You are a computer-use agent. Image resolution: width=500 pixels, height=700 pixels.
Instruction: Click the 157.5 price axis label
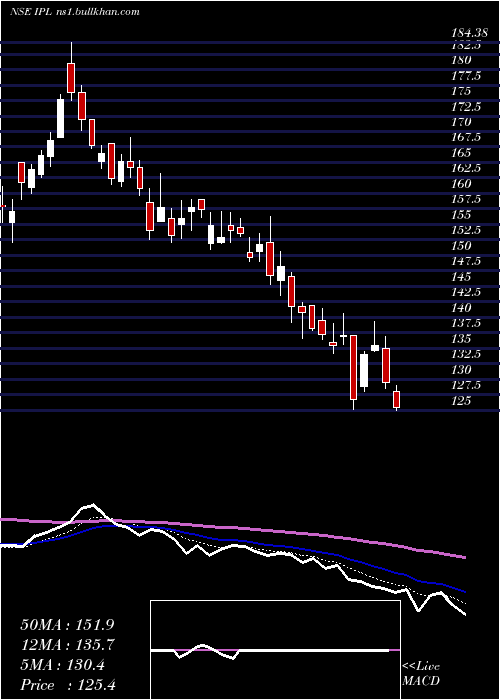point(467,199)
